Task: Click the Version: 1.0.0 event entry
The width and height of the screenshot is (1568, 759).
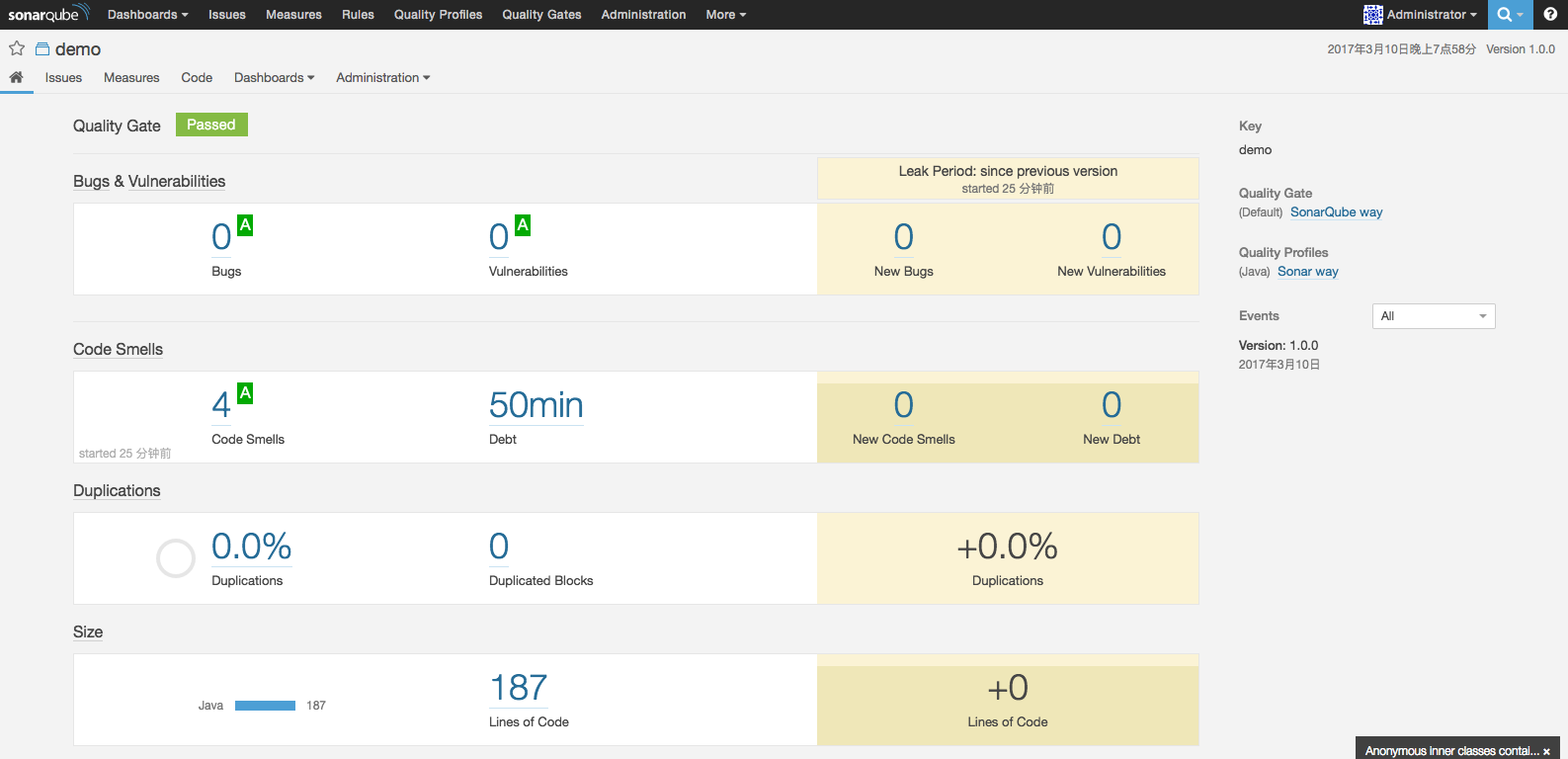Action: click(1279, 346)
